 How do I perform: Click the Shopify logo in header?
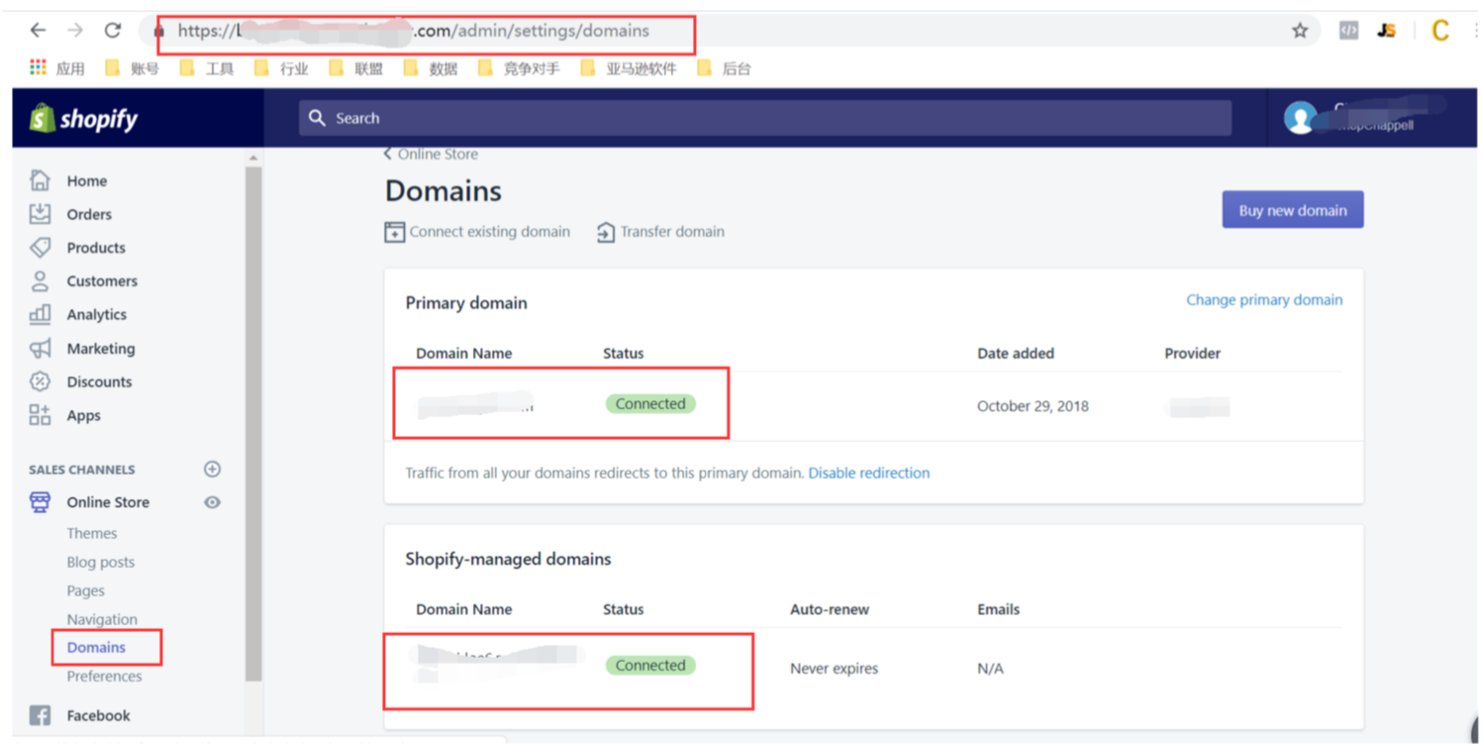84,119
